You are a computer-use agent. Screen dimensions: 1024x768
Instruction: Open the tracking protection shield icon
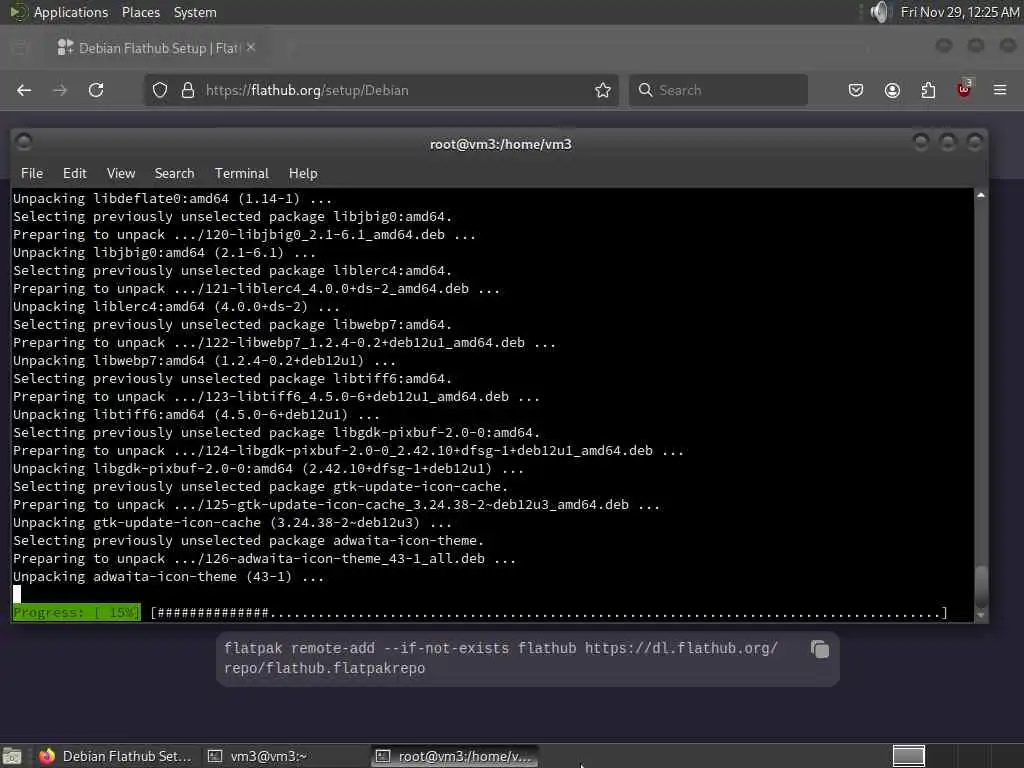click(x=160, y=90)
